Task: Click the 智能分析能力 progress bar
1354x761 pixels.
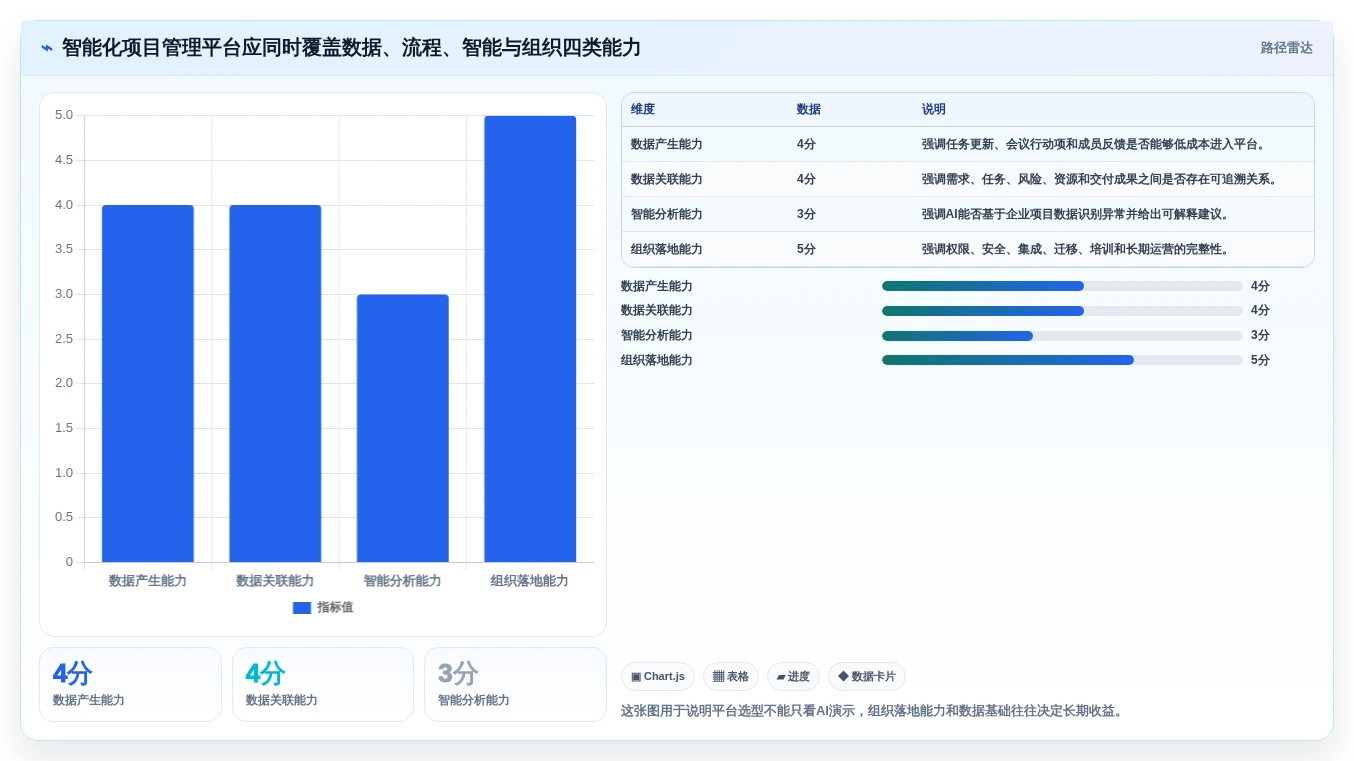Action: (x=1062, y=336)
